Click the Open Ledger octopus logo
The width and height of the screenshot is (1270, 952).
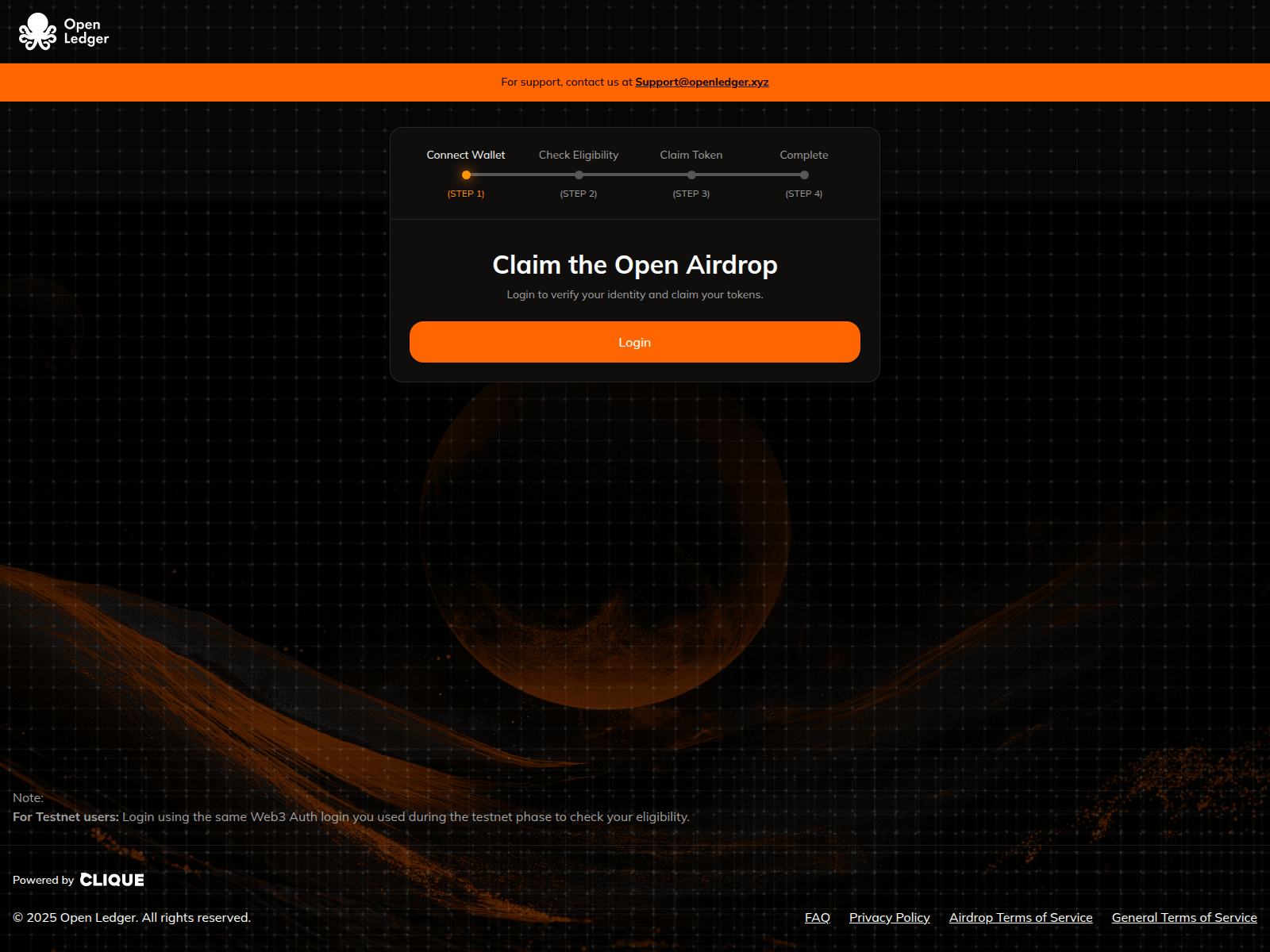pyautogui.click(x=37, y=32)
